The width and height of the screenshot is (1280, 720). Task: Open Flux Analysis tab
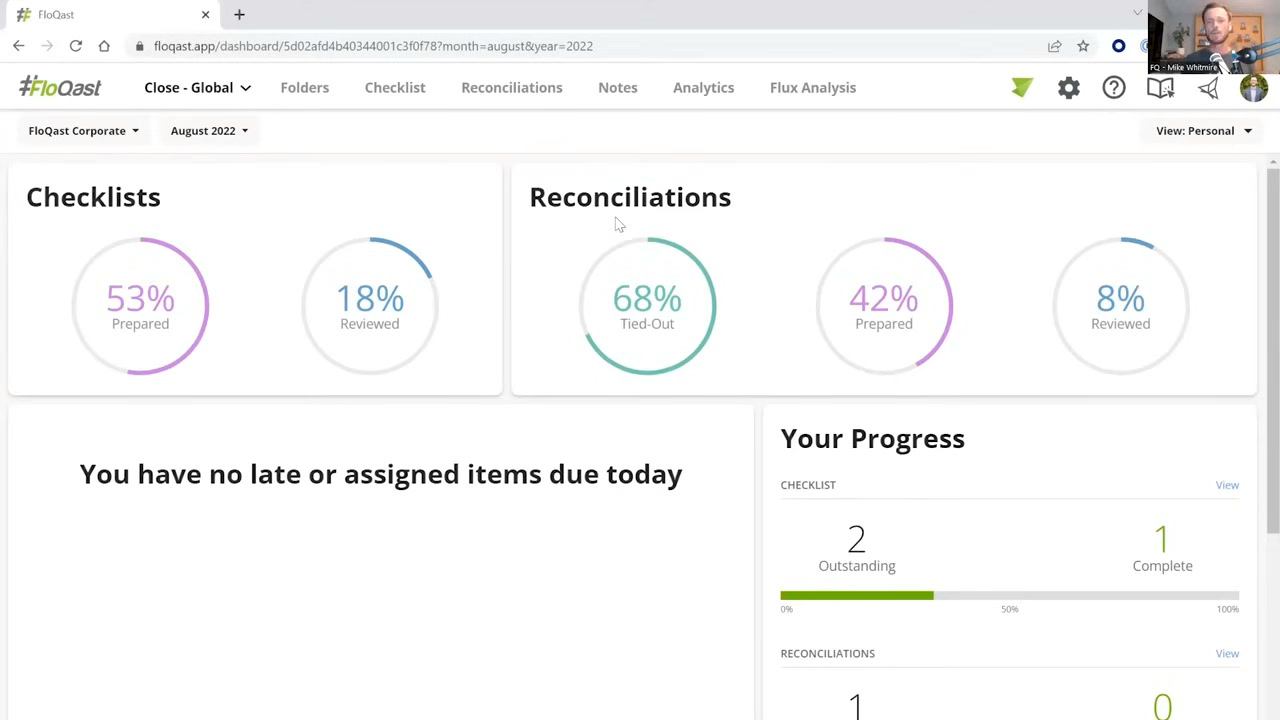(x=813, y=88)
